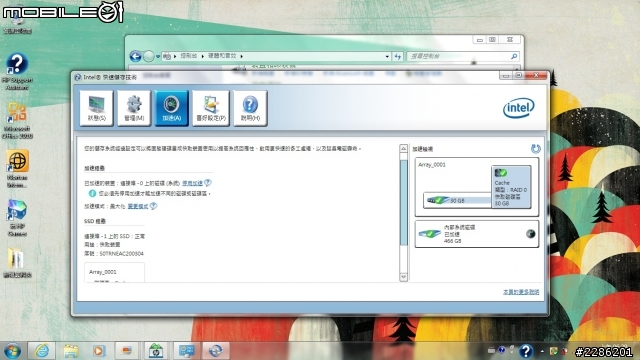Image resolution: width=640 pixels, height=360 pixels.
Task: Launch Internet Explorer from the taskbar
Action: click(42, 351)
